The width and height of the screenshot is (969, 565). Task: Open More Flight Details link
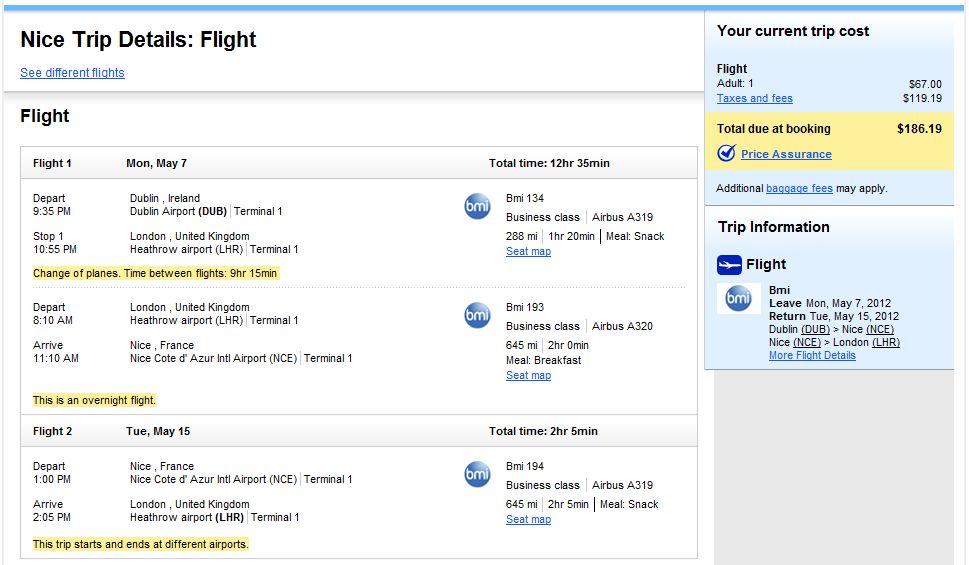[x=812, y=355]
